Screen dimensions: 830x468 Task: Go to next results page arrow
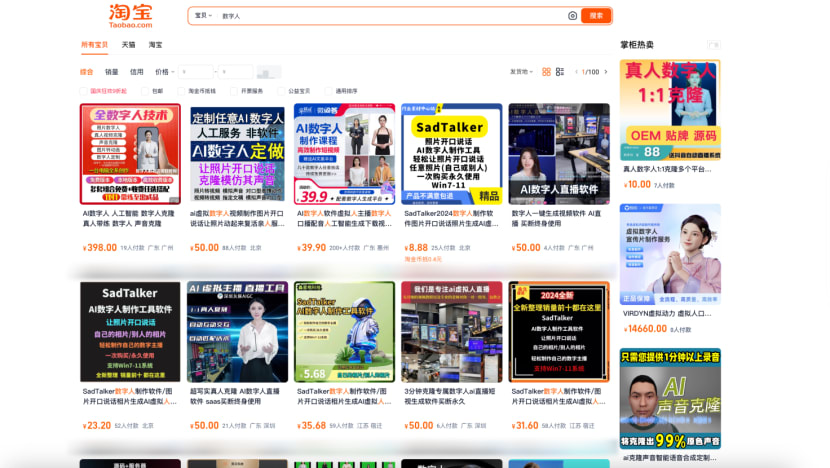pos(608,72)
